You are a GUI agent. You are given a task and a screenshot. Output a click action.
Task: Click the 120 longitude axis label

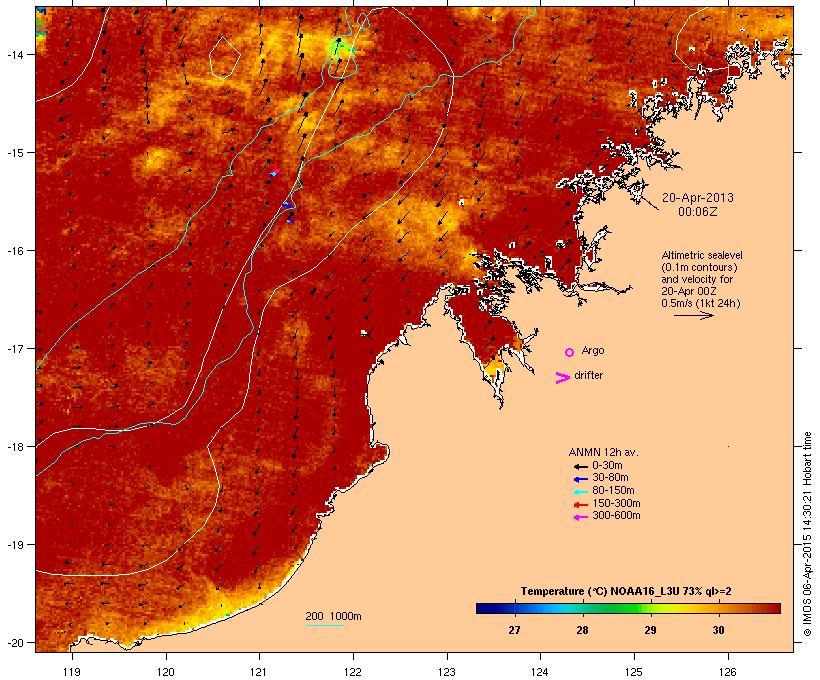click(166, 672)
